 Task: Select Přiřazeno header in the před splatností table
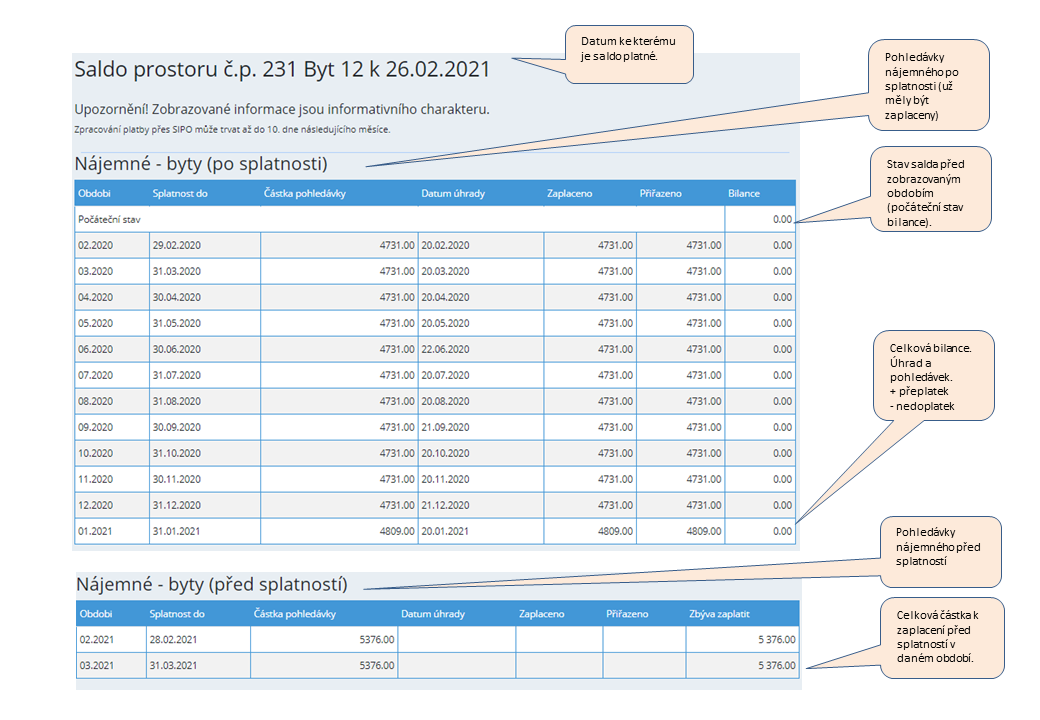[x=627, y=614]
